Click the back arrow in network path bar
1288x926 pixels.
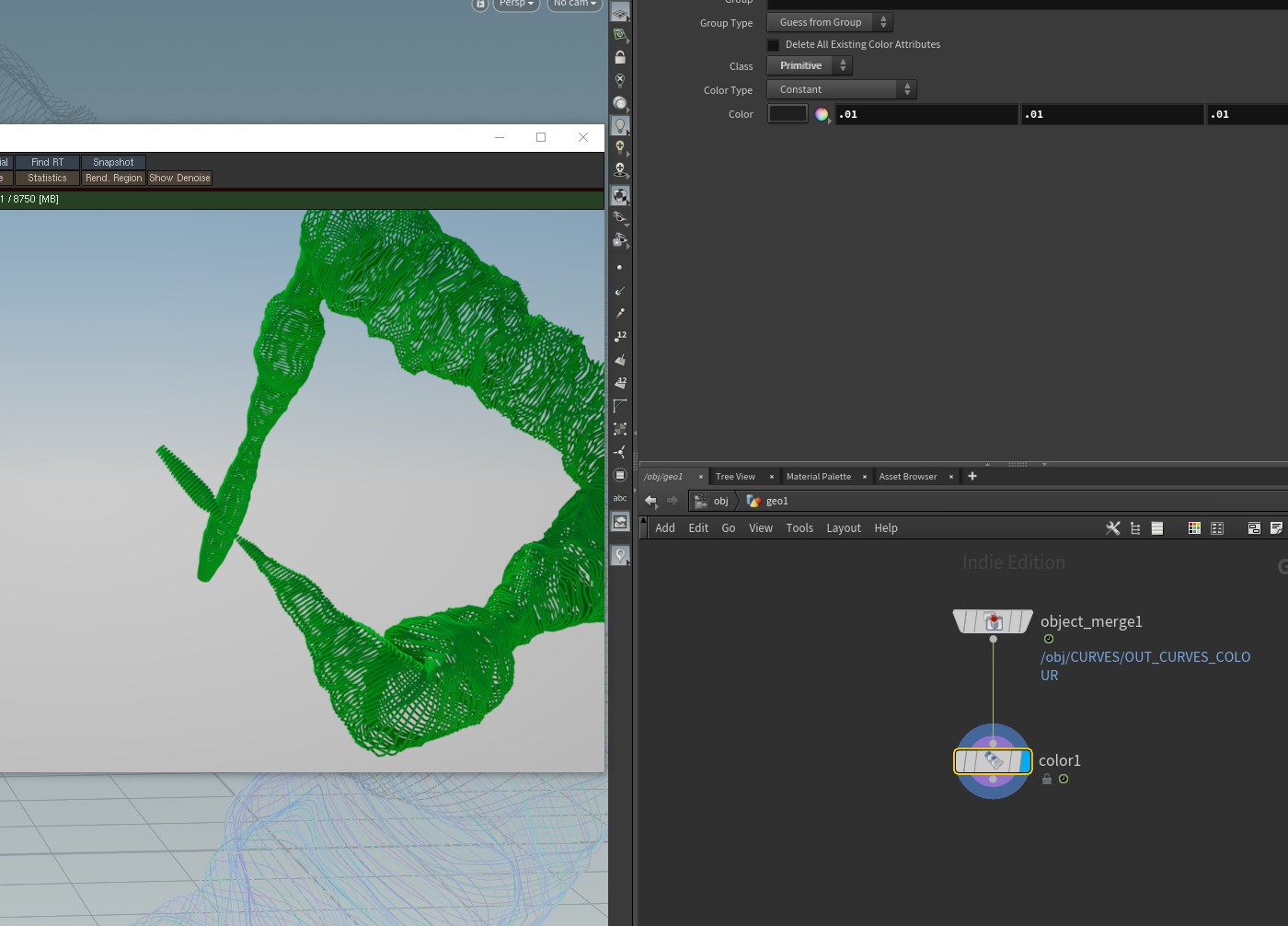click(x=650, y=501)
